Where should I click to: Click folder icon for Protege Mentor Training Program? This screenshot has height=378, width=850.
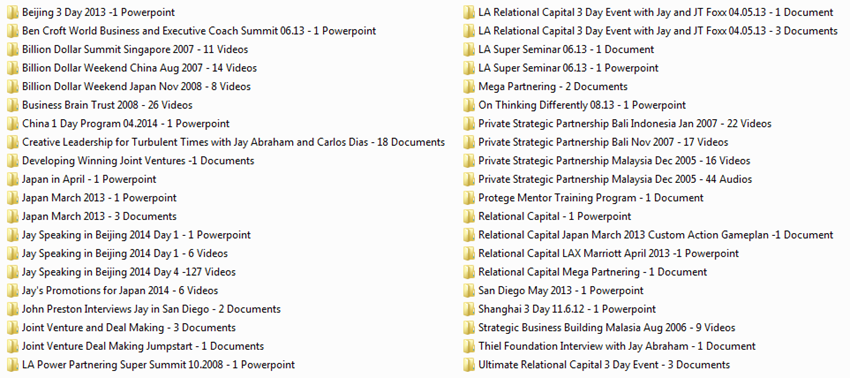(469, 198)
